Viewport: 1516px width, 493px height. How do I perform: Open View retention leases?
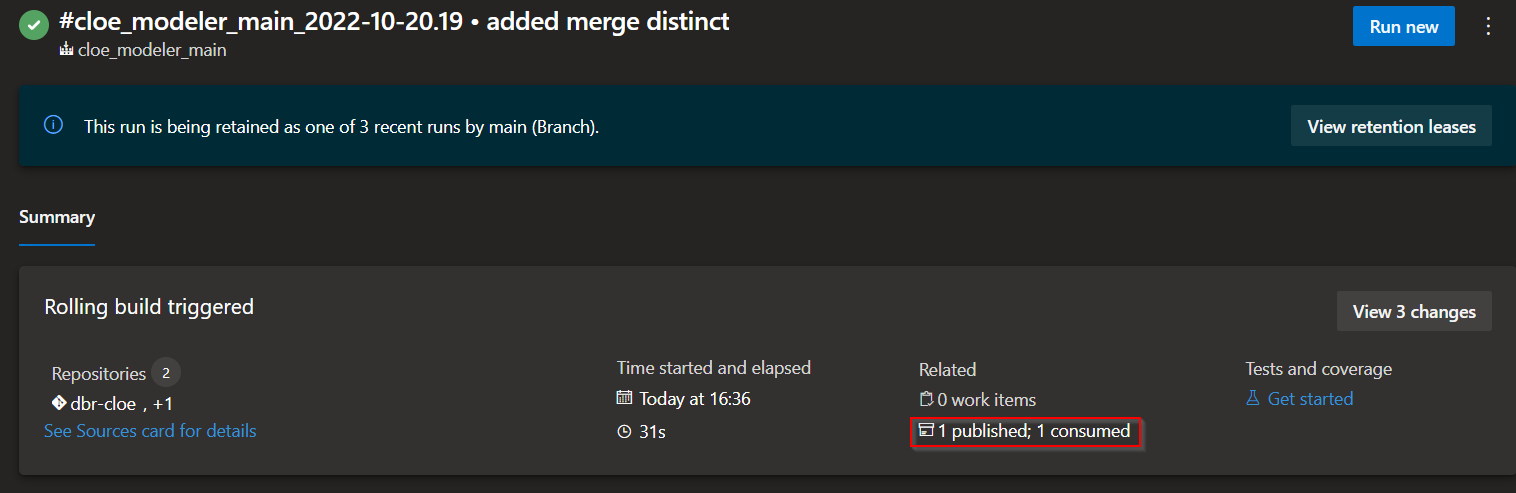[x=1391, y=126]
